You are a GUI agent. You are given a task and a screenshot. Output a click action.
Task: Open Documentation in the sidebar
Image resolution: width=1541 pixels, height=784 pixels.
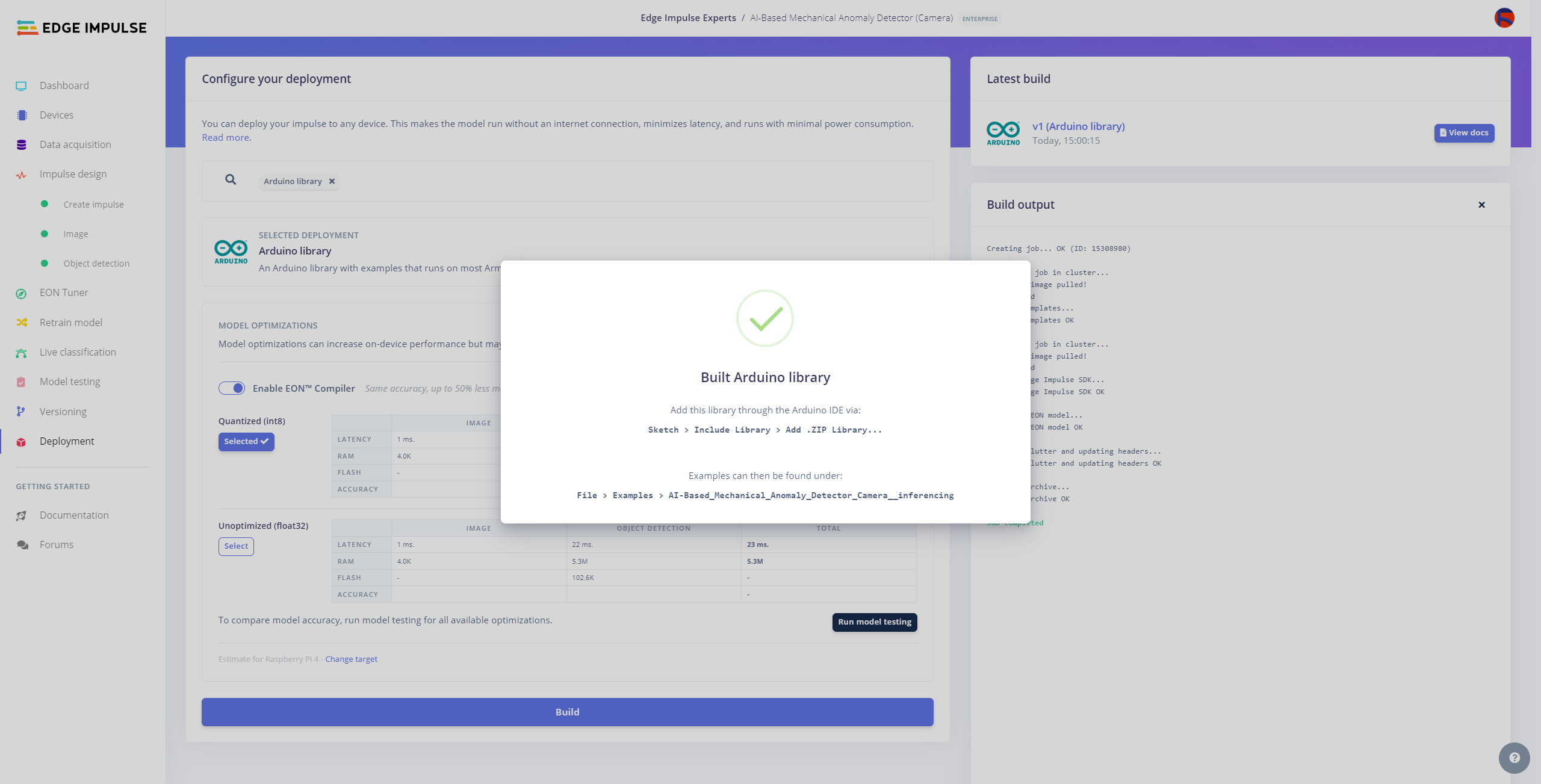click(x=74, y=515)
